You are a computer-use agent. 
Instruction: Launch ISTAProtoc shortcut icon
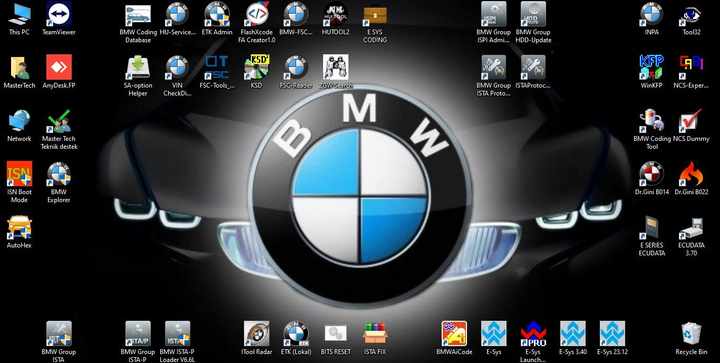click(533, 72)
